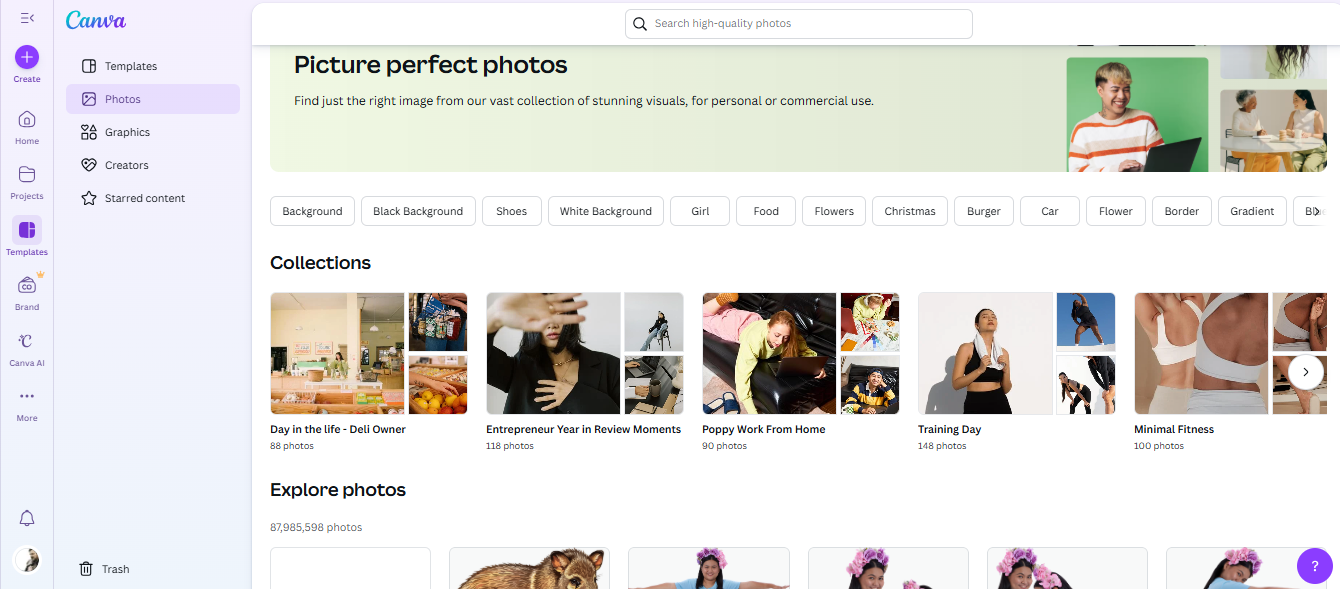Open the help button in bottom corner
The height and width of the screenshot is (589, 1340).
pyautogui.click(x=1314, y=565)
